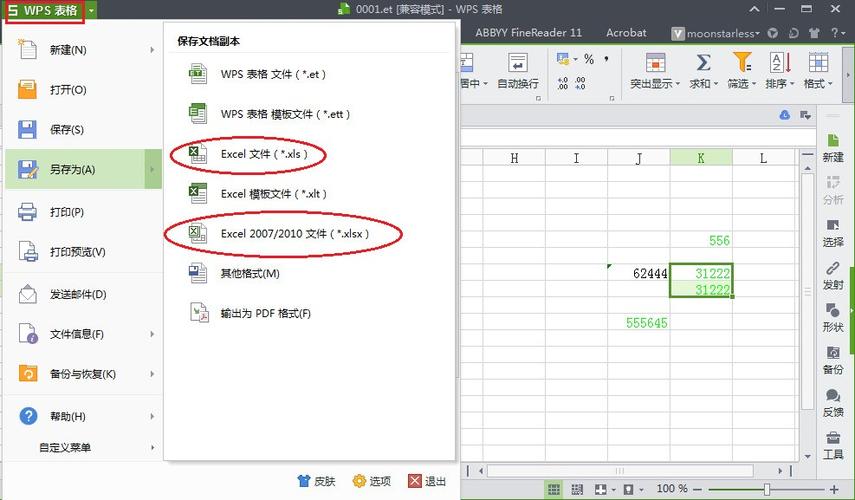Save copy as WPS 表格 模板文件 (*.ett)
This screenshot has height=500, width=855.
(x=285, y=114)
